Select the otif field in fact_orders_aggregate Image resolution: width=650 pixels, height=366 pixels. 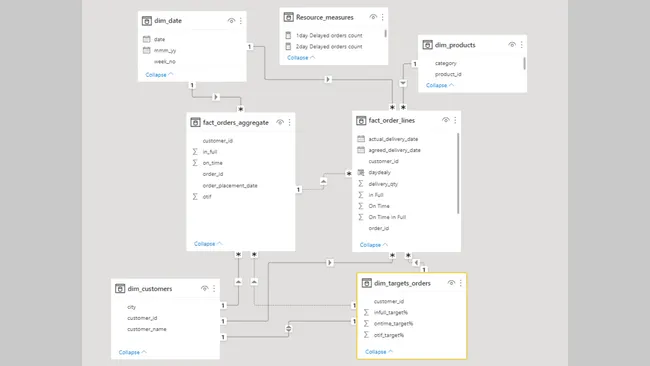(207, 197)
